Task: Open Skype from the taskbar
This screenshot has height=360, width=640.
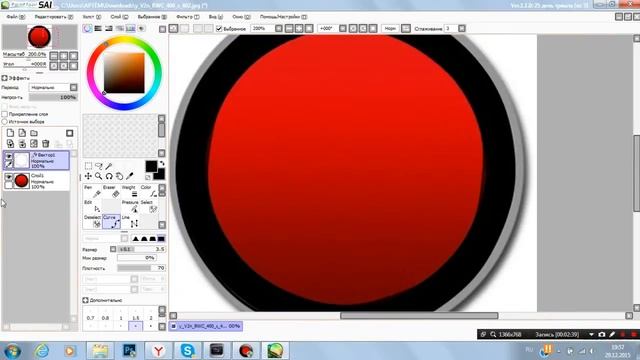Action: (187, 351)
